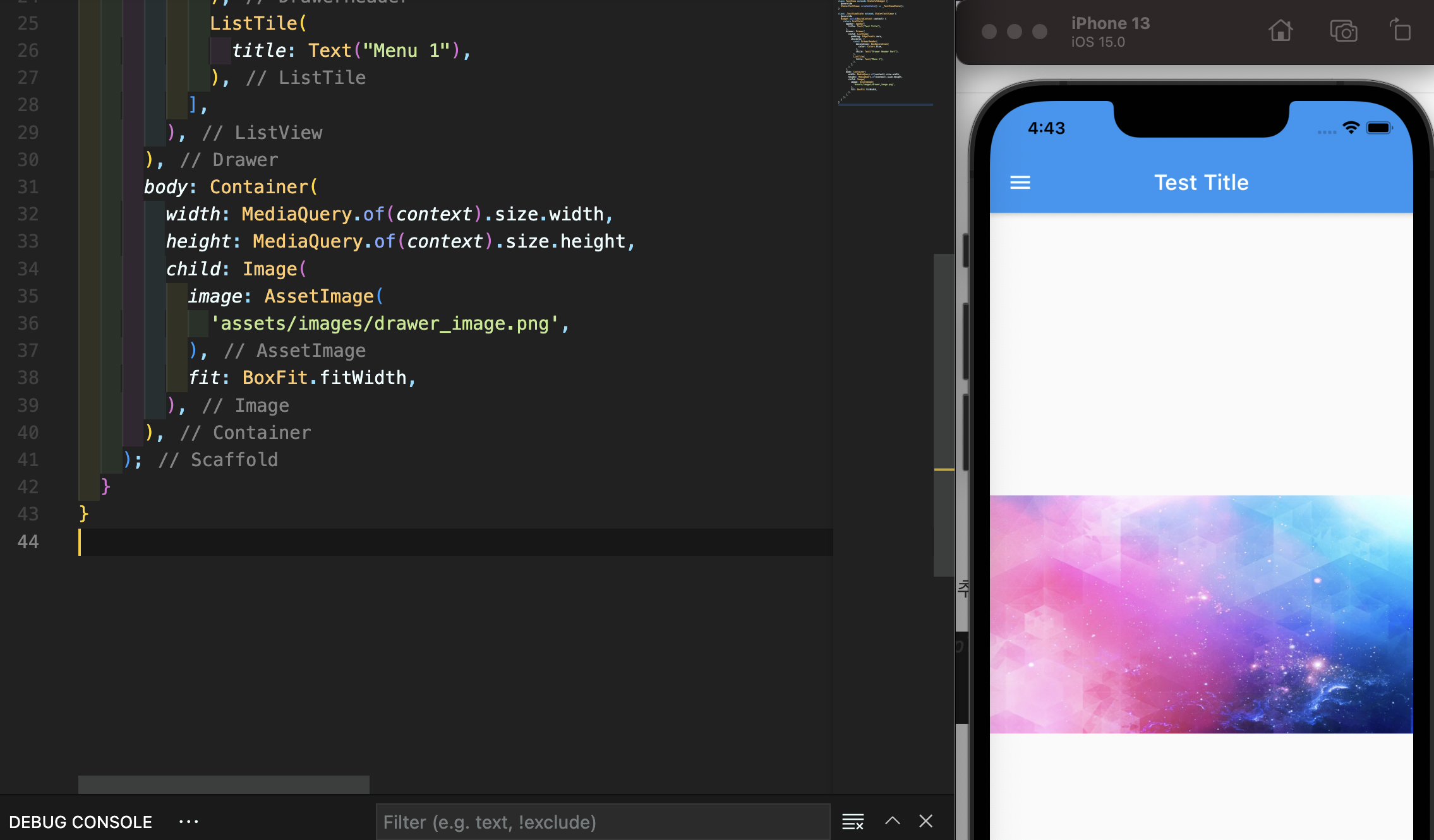The image size is (1434, 840).
Task: Click the iPhone 13 simulator title
Action: pos(1110,24)
